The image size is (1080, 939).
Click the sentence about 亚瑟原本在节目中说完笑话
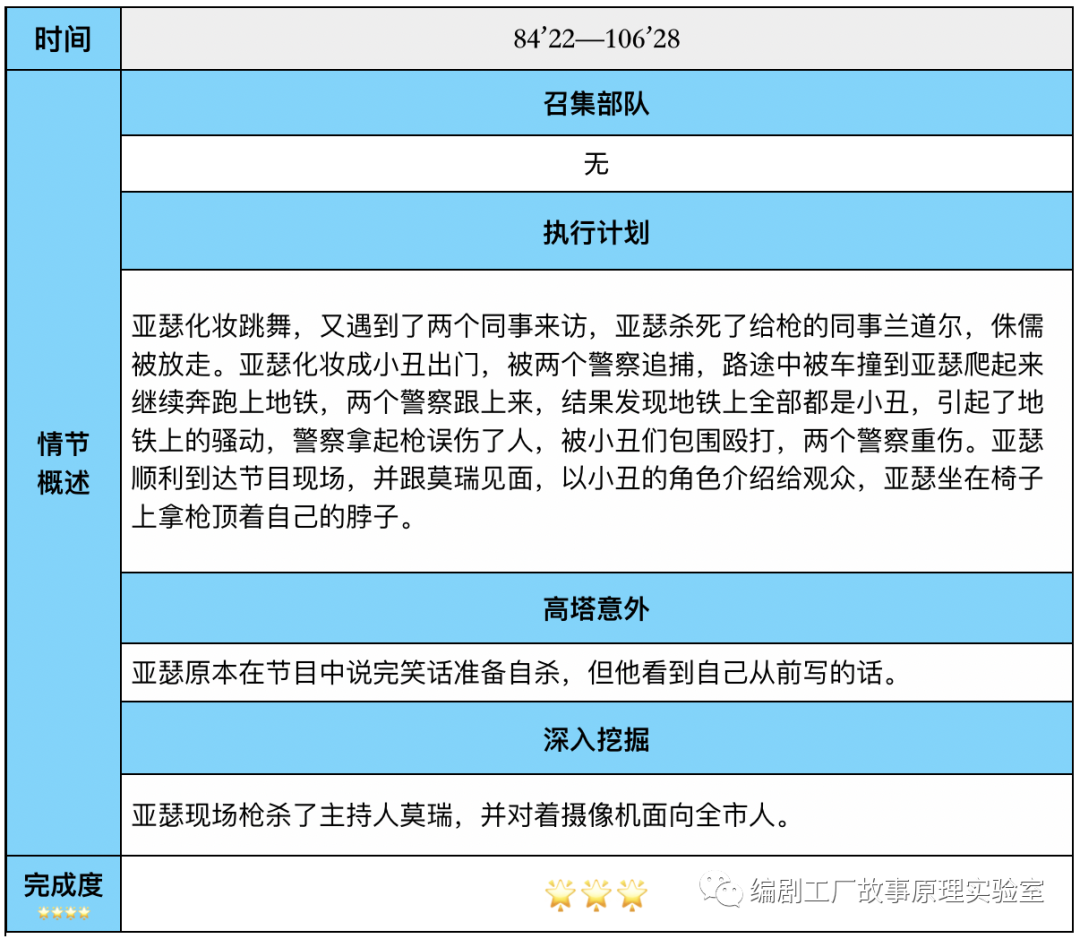[x=512, y=673]
